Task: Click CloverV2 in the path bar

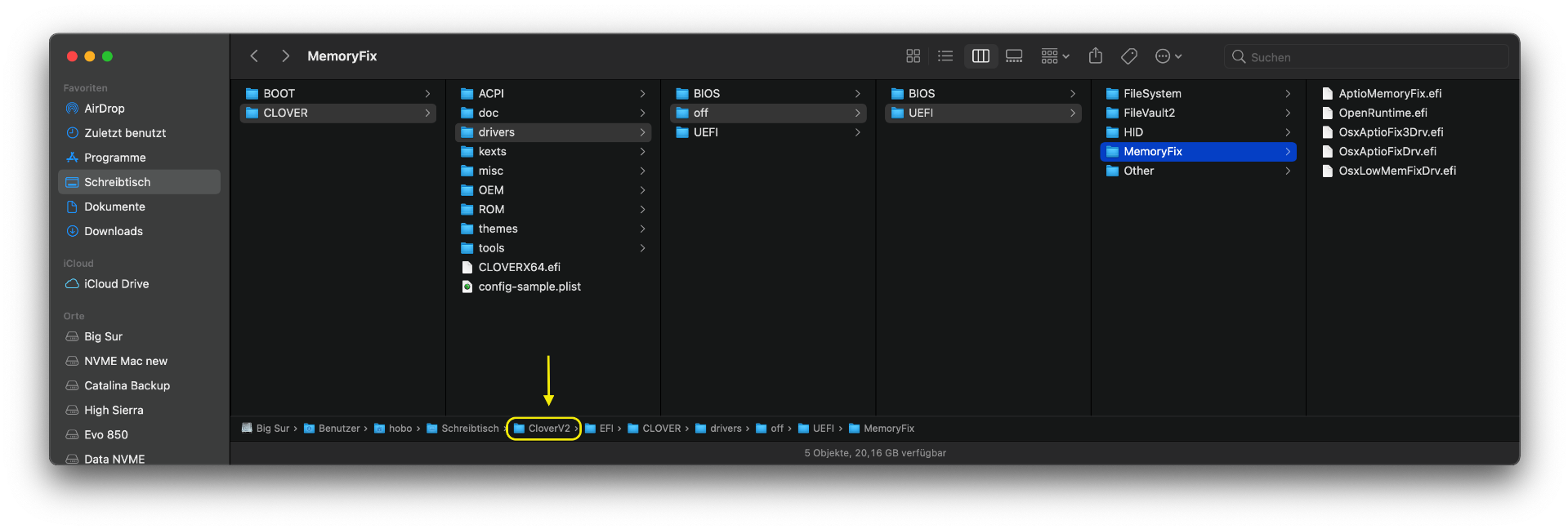Action: (548, 429)
